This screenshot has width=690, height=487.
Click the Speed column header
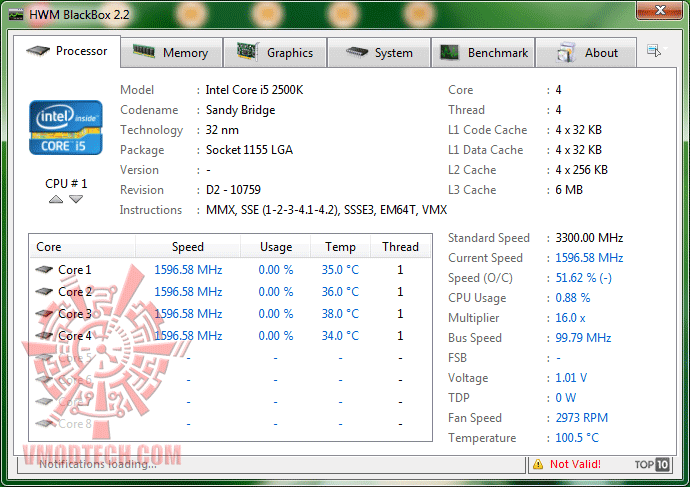click(188, 247)
